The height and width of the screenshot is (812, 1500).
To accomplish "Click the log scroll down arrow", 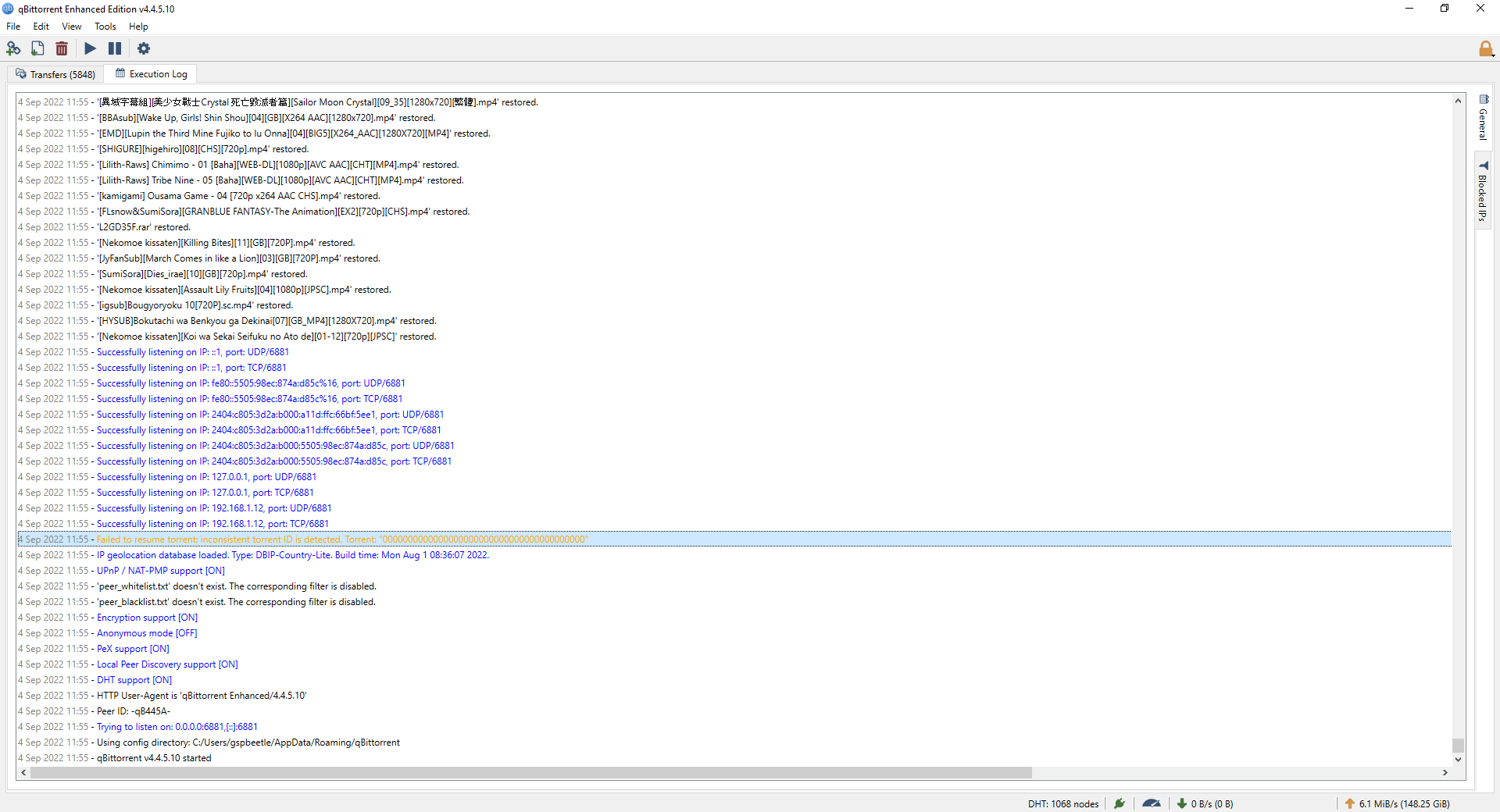I will coord(1458,759).
